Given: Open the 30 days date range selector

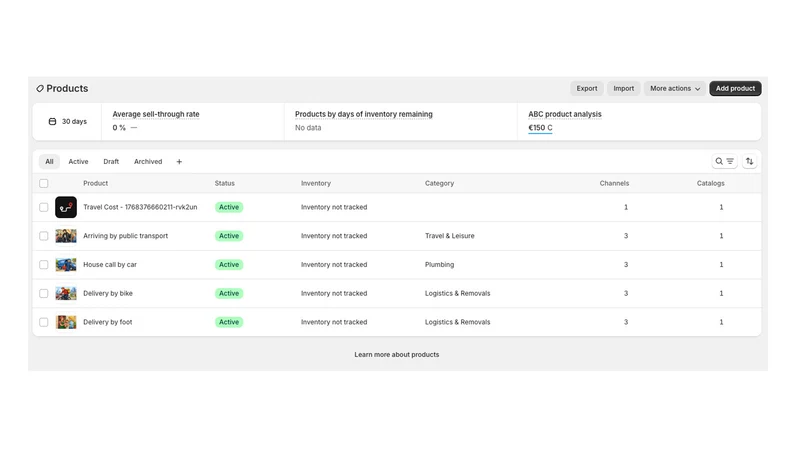Looking at the screenshot, I should (x=67, y=121).
